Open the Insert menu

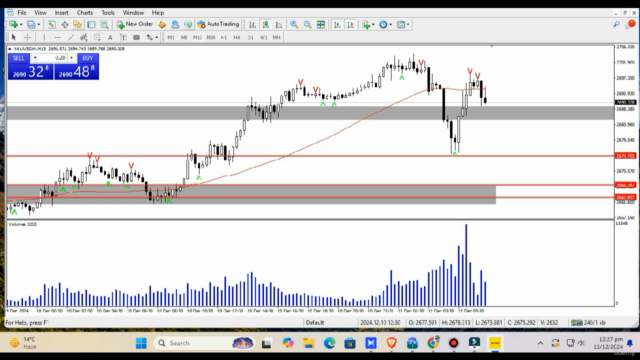pyautogui.click(x=62, y=13)
